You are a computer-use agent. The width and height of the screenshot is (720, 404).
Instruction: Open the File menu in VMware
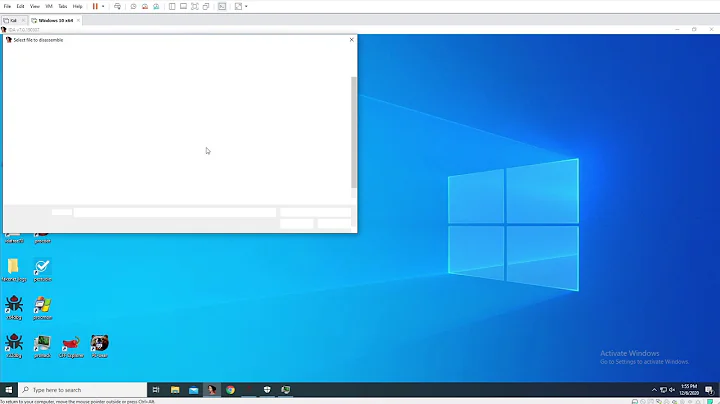click(7, 6)
